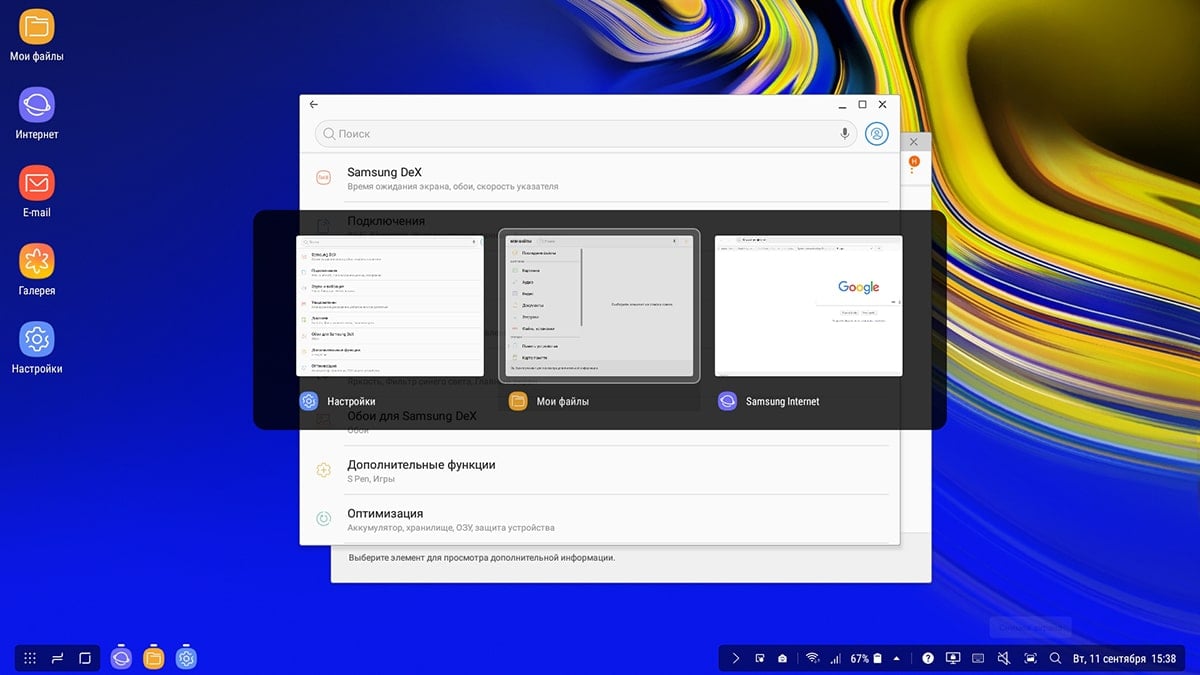Open the apps grid in the taskbar
The height and width of the screenshot is (675, 1200).
(30, 658)
